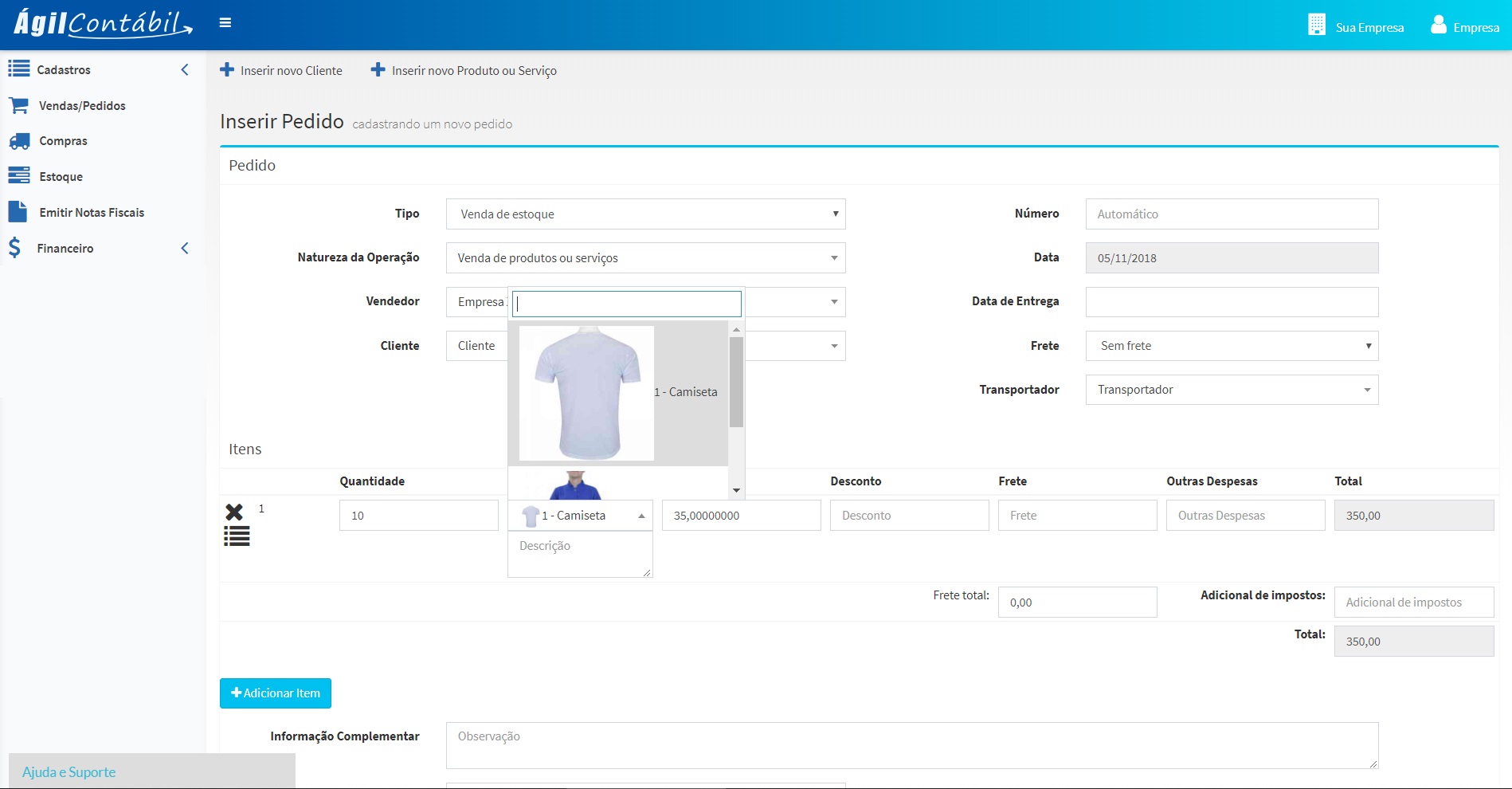The image size is (1512, 789).
Task: Open the Tipo dropdown
Action: click(x=645, y=214)
